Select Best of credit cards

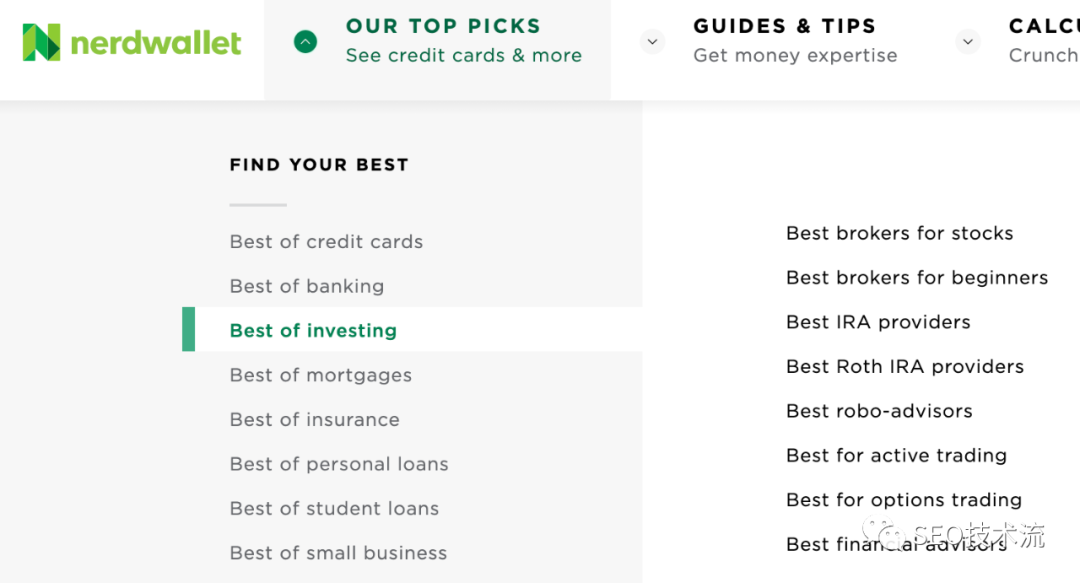(x=326, y=242)
